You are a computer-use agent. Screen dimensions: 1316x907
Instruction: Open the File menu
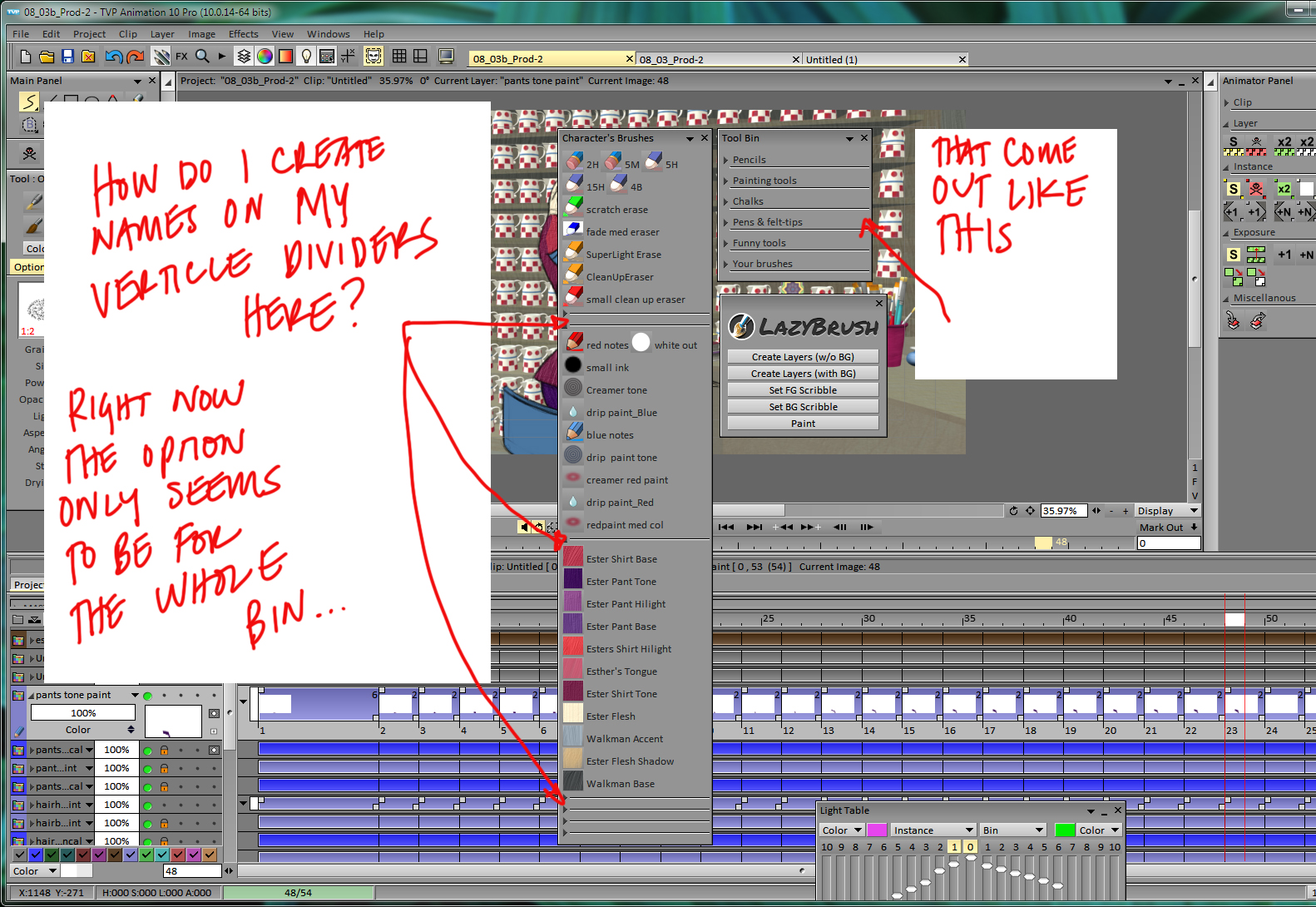click(x=21, y=34)
